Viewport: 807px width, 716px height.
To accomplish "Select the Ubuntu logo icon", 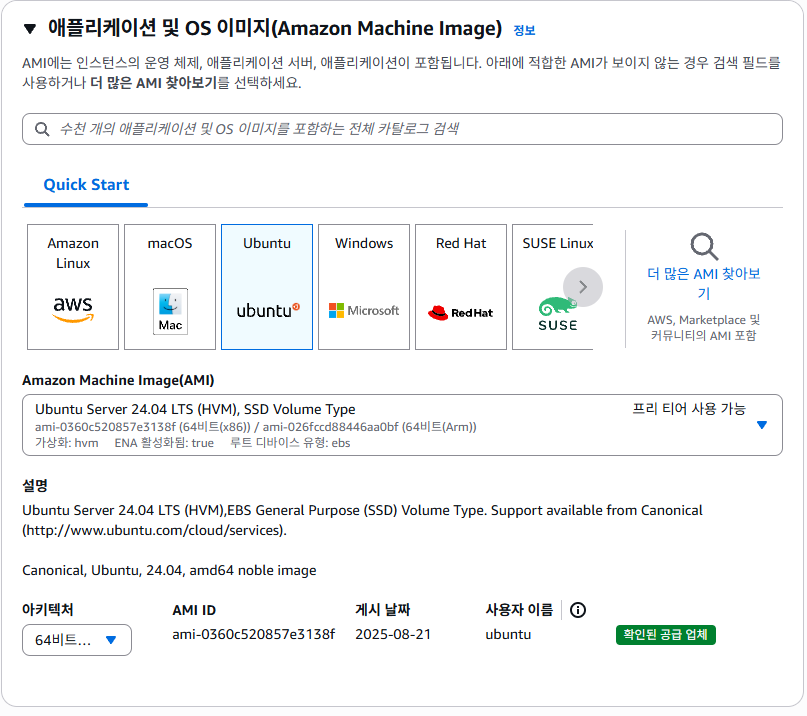I will pos(266,310).
